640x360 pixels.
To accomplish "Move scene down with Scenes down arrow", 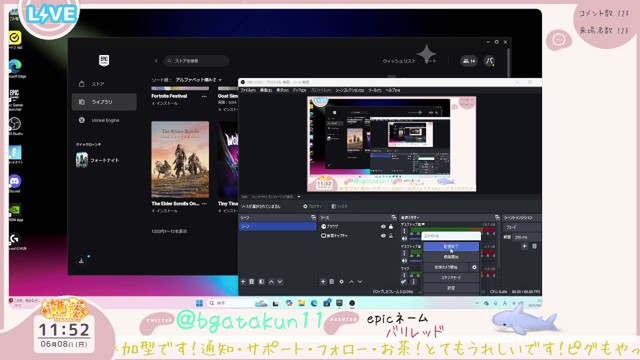I will coord(280,282).
